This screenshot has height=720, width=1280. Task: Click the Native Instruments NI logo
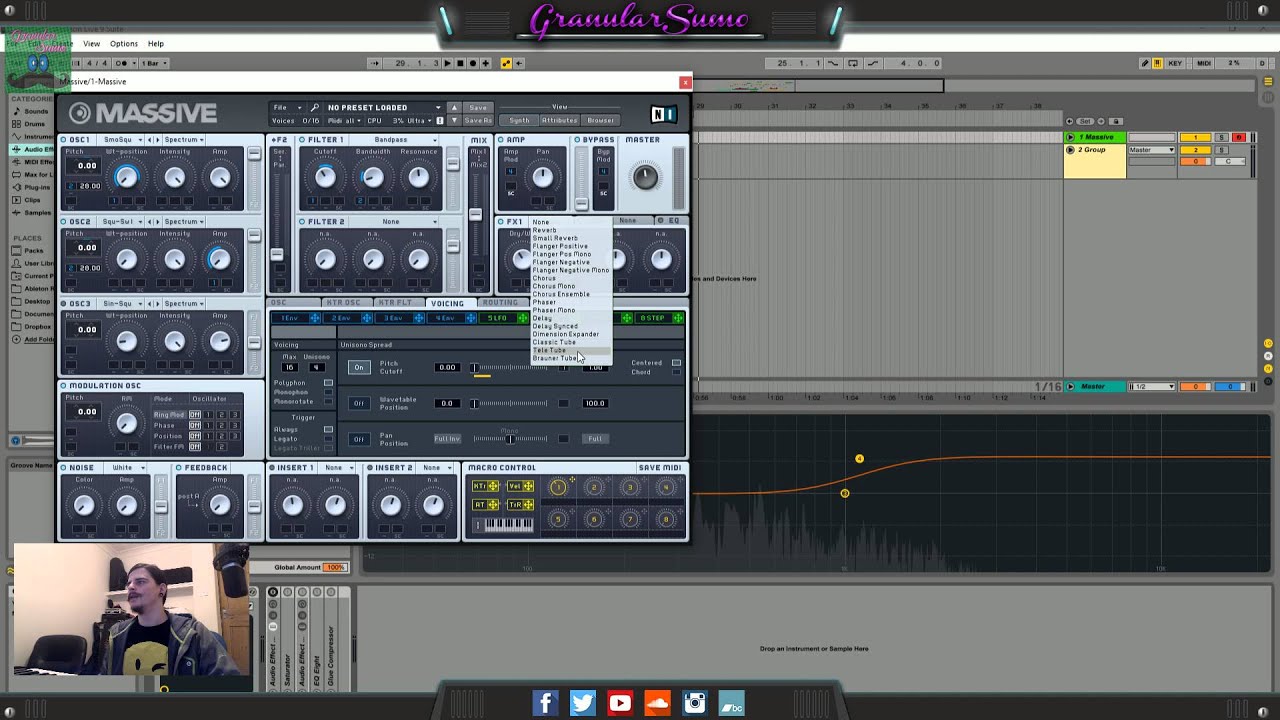pyautogui.click(x=662, y=113)
